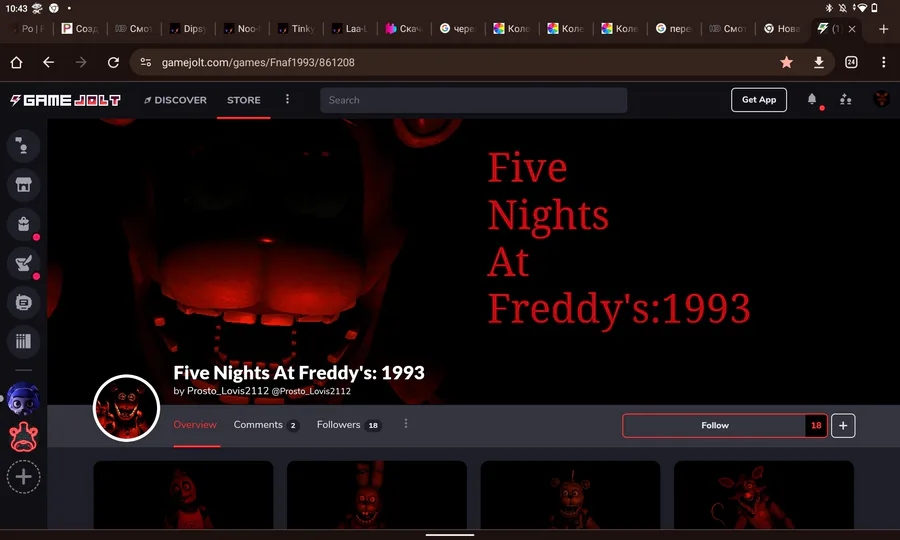Toggle the bookmark star
The height and width of the screenshot is (540, 900).
tap(786, 63)
